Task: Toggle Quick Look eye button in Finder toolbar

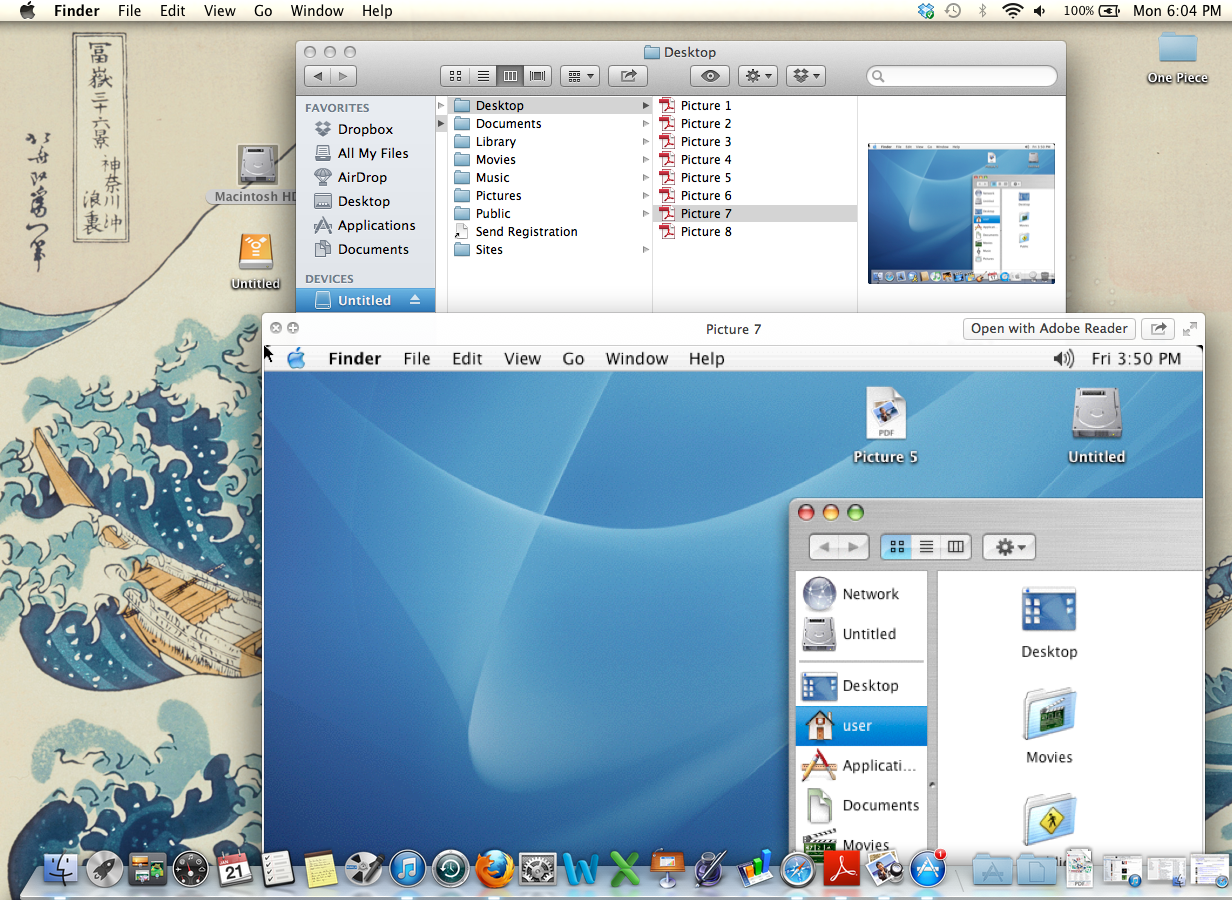Action: (x=710, y=76)
